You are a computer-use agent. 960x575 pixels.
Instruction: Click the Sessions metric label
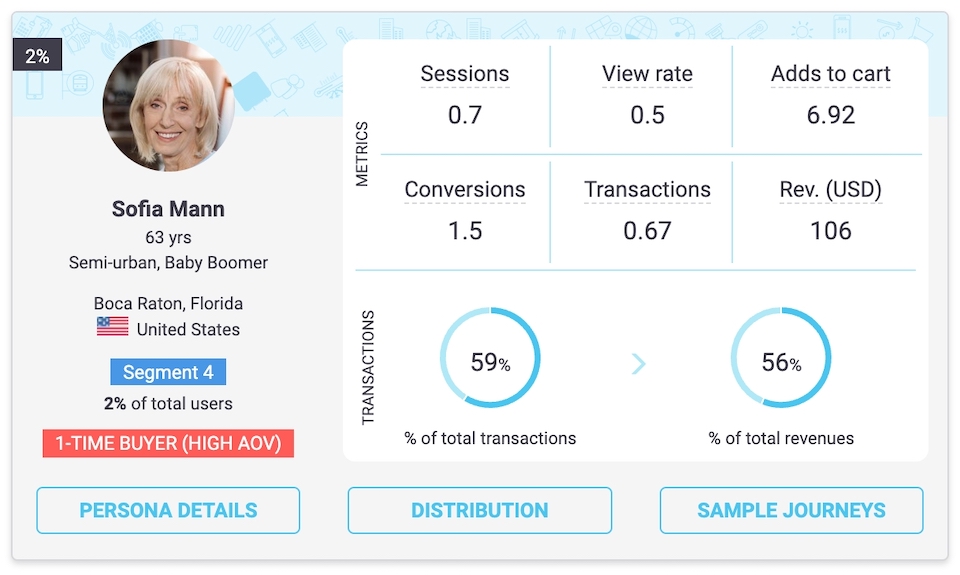[465, 74]
